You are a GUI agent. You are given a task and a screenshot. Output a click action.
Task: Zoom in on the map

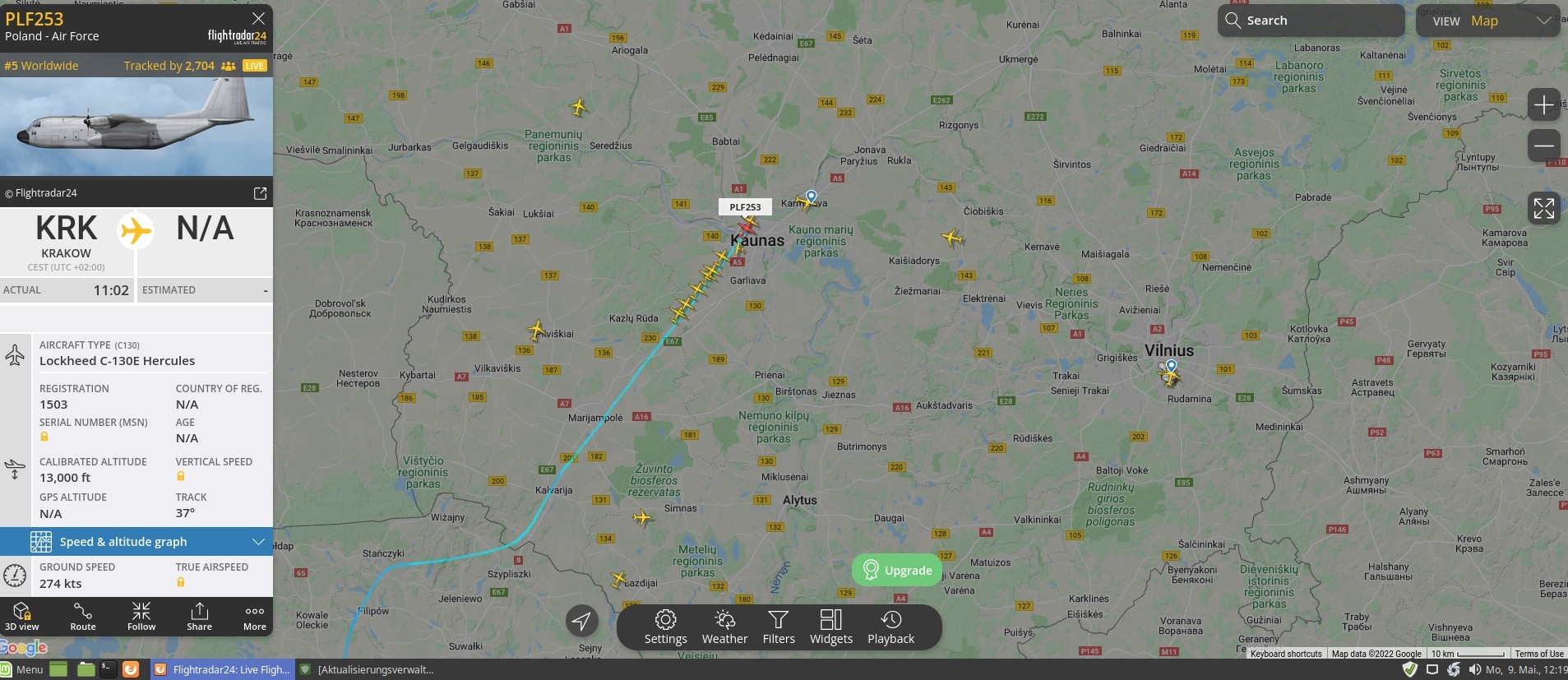pyautogui.click(x=1544, y=104)
